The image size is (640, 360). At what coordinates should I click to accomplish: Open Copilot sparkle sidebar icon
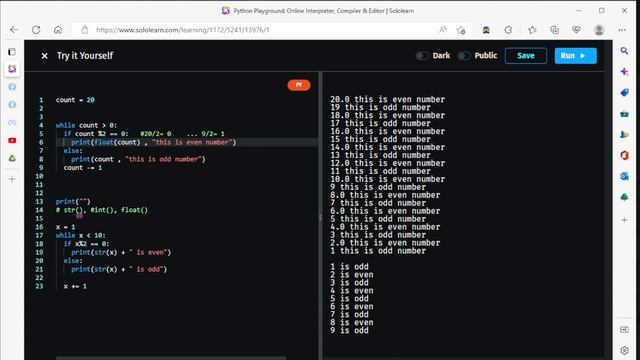pyautogui.click(x=624, y=71)
